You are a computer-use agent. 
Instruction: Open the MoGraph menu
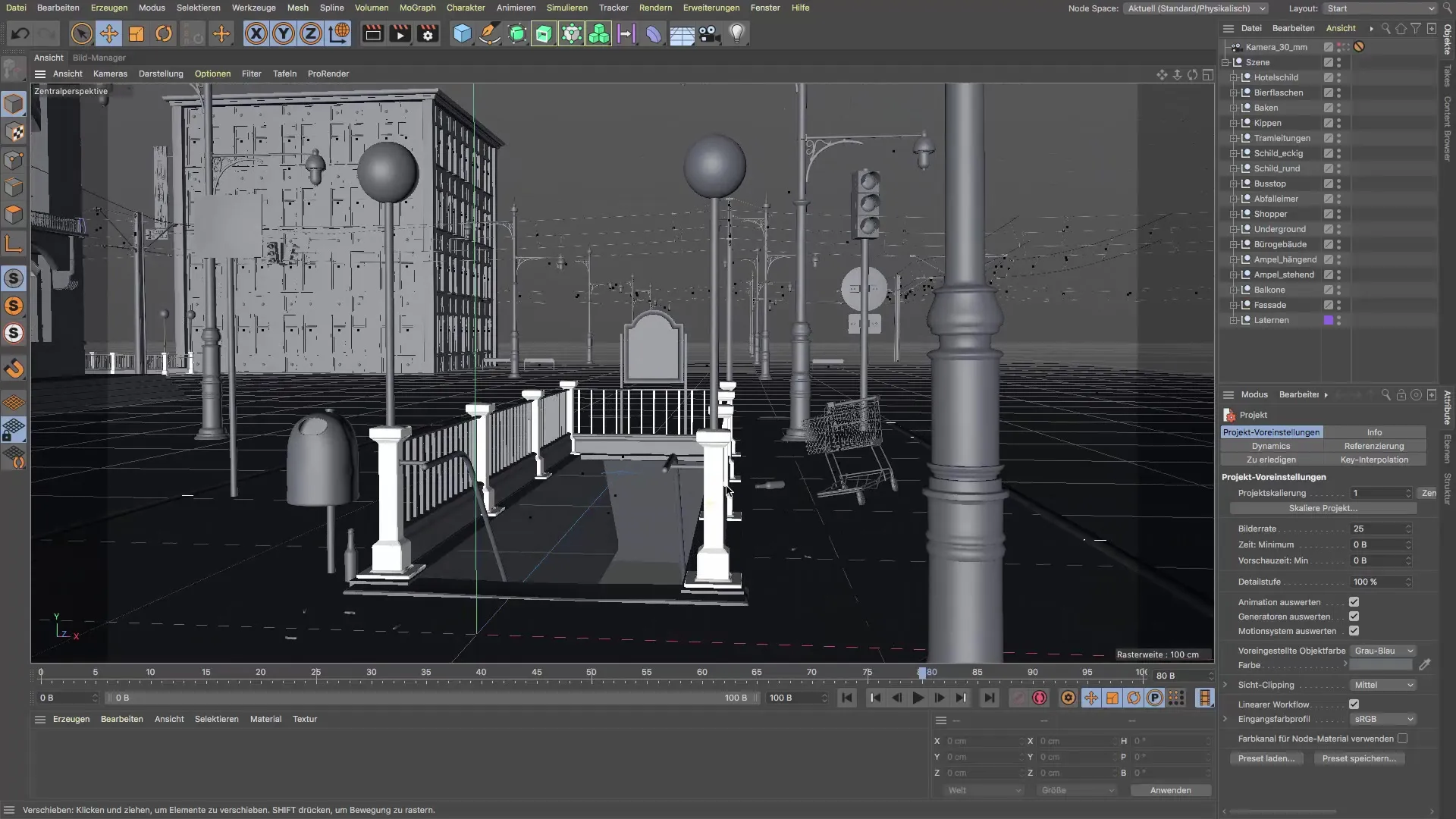tap(417, 8)
